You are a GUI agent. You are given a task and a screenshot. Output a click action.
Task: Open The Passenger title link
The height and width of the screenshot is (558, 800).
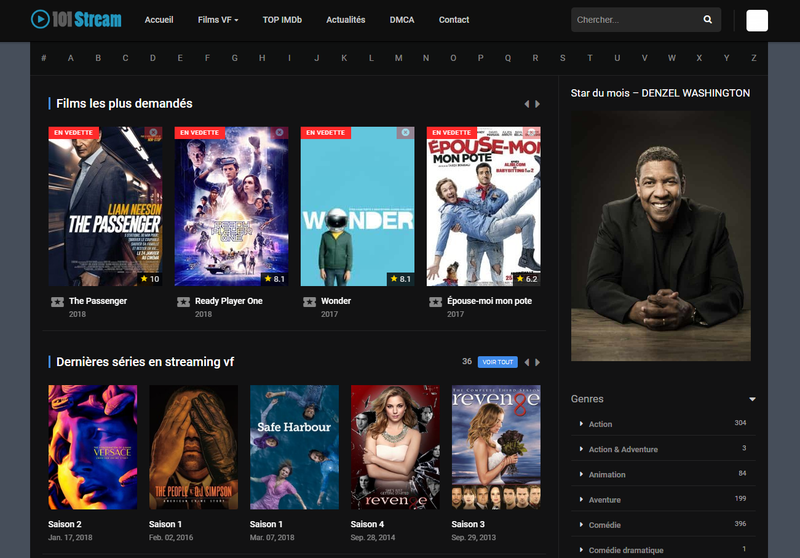pos(98,301)
